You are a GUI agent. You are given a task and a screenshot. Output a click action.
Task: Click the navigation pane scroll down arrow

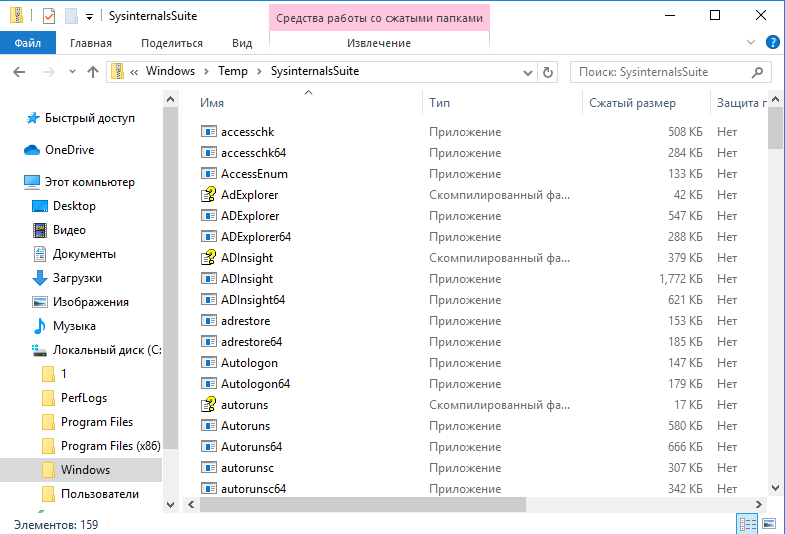pos(170,504)
